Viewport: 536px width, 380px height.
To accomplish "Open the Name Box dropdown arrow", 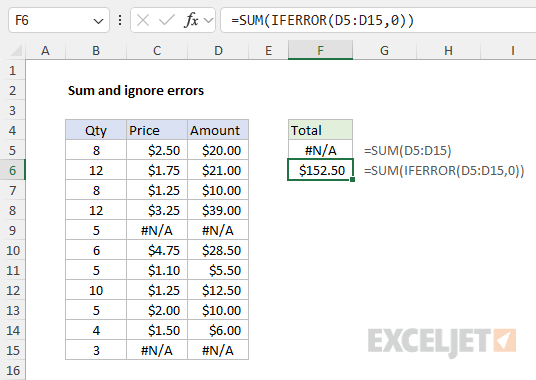I will click(98, 21).
